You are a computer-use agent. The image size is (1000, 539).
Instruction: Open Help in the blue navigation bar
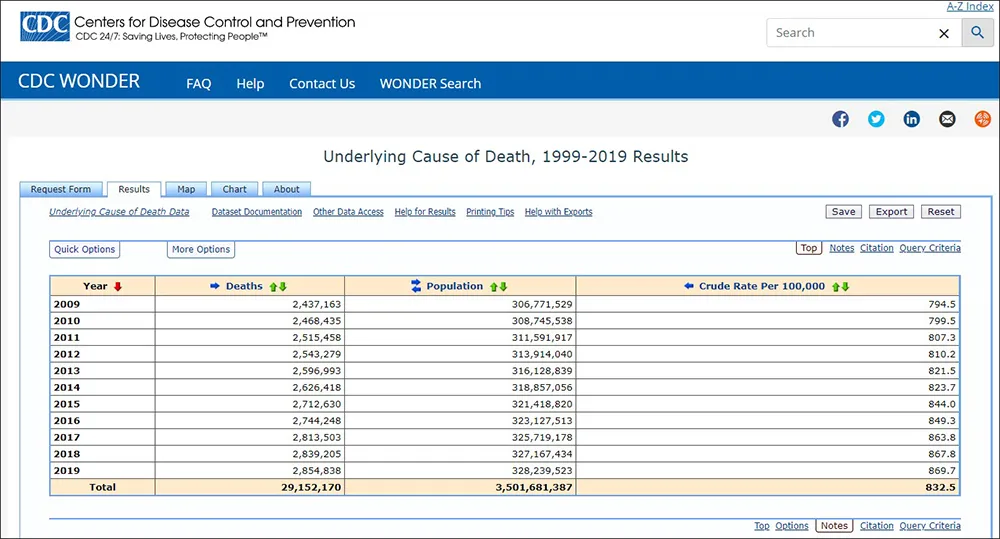[x=250, y=84]
